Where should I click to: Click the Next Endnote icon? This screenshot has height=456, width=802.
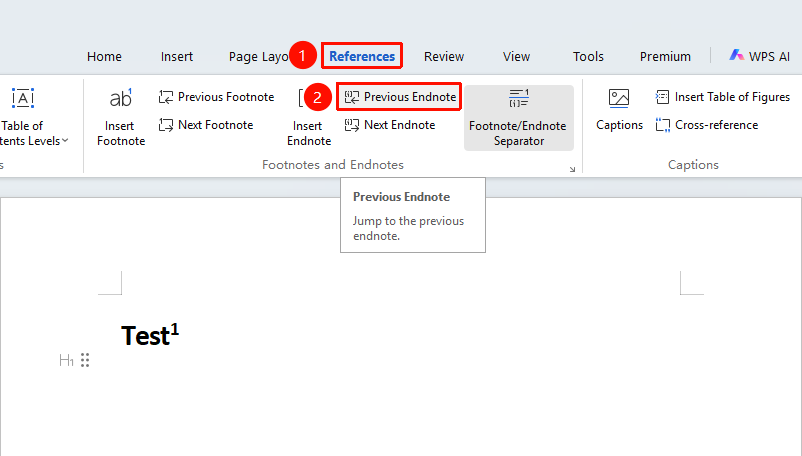pyautogui.click(x=352, y=125)
